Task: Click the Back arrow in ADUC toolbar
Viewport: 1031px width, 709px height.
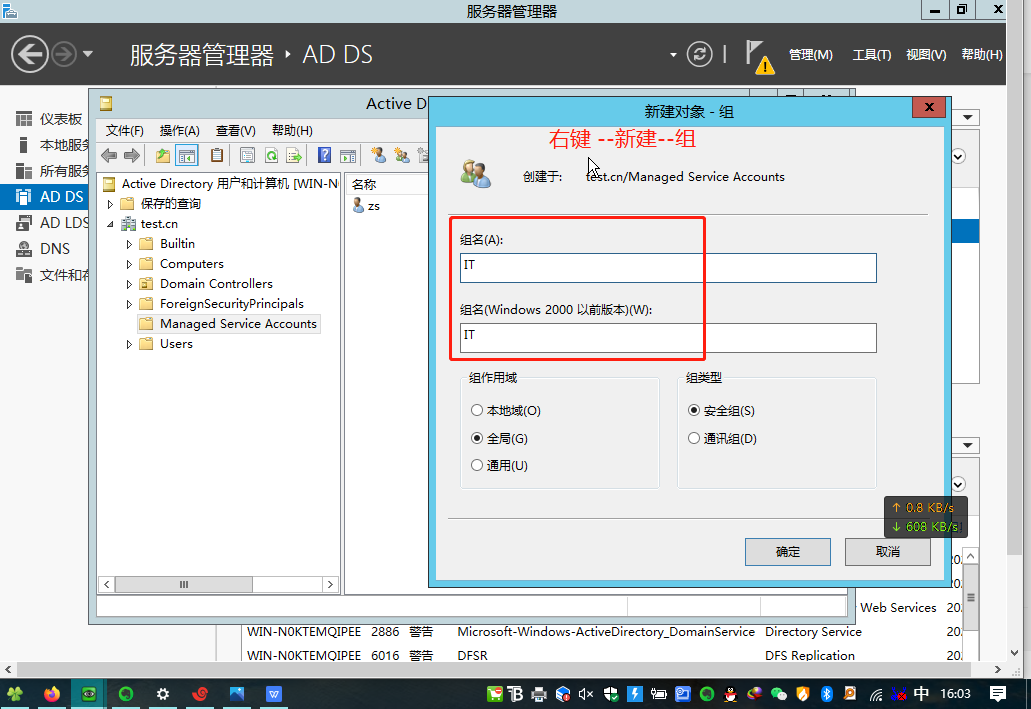Action: [109, 156]
